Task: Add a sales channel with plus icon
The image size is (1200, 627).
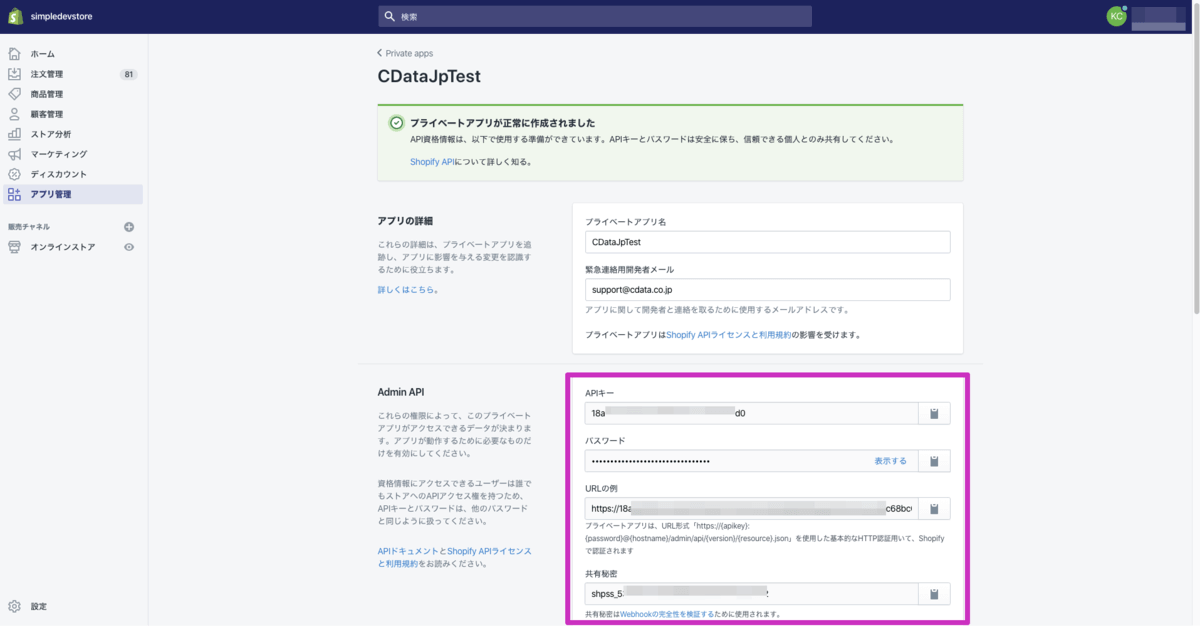Action: coord(129,227)
